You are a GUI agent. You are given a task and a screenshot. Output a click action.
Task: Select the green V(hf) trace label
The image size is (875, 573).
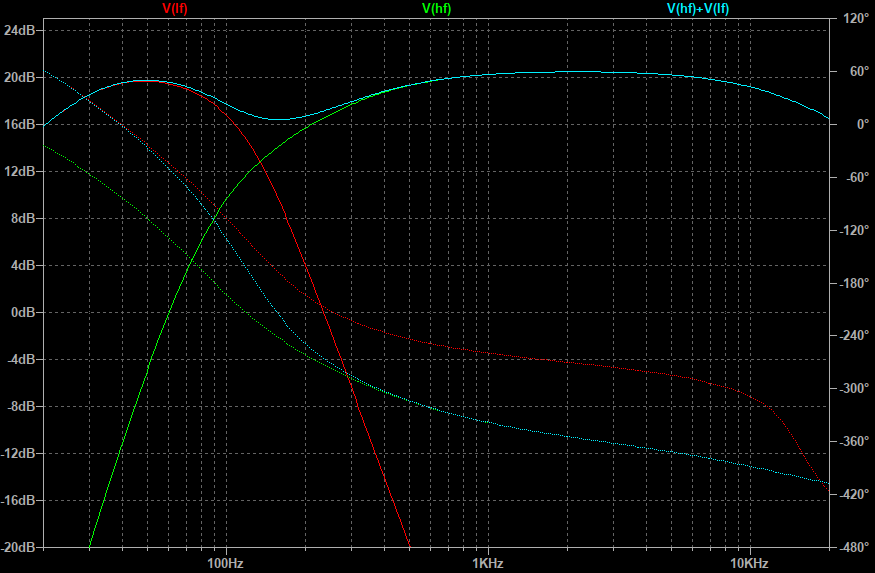click(x=436, y=9)
